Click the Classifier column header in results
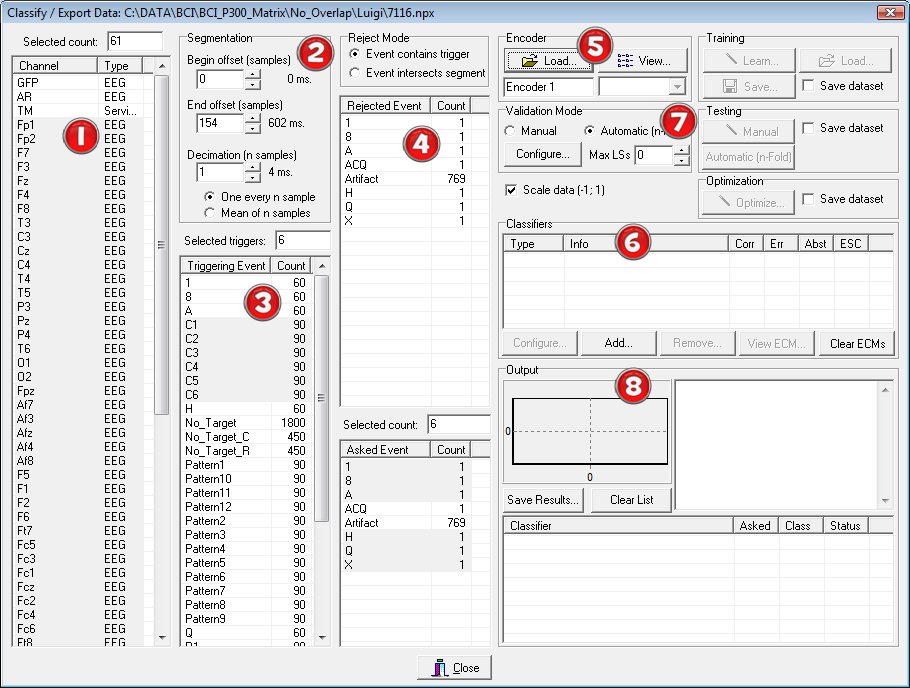Image resolution: width=910 pixels, height=688 pixels. [619, 525]
